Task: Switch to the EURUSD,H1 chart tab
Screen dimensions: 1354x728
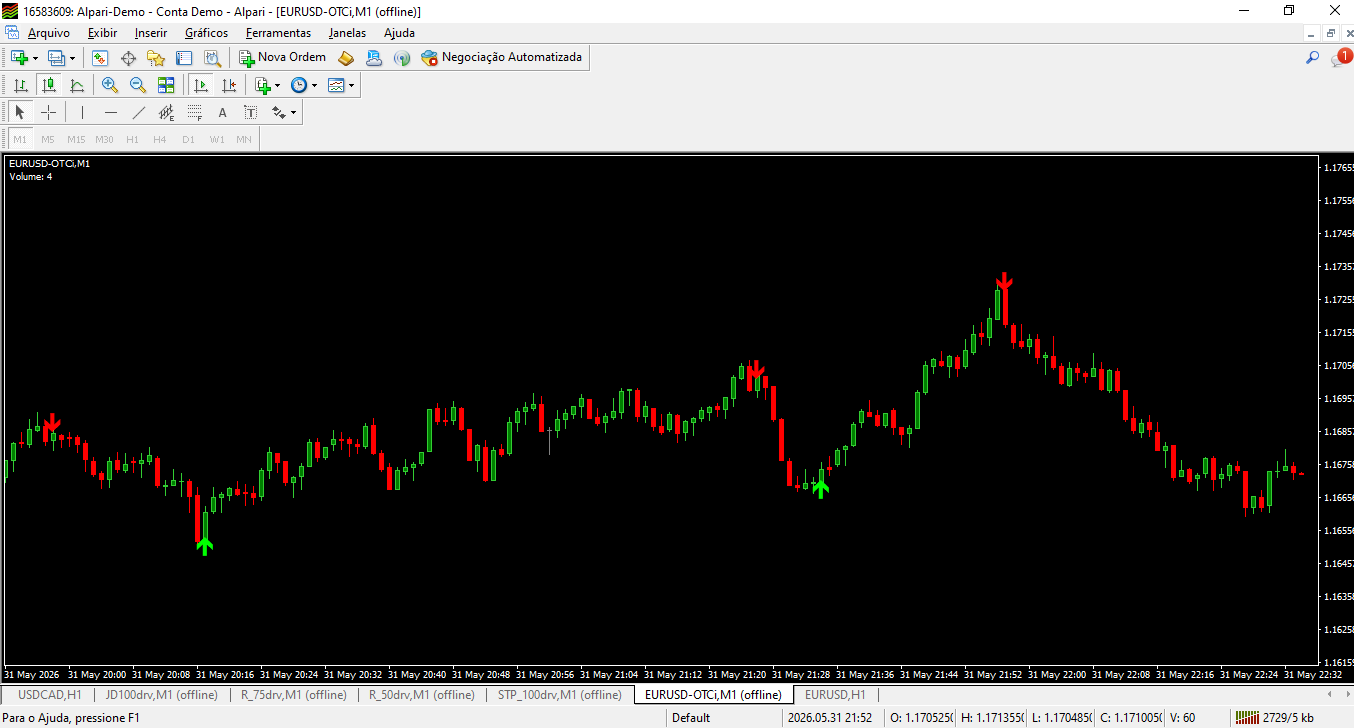Action: point(835,694)
